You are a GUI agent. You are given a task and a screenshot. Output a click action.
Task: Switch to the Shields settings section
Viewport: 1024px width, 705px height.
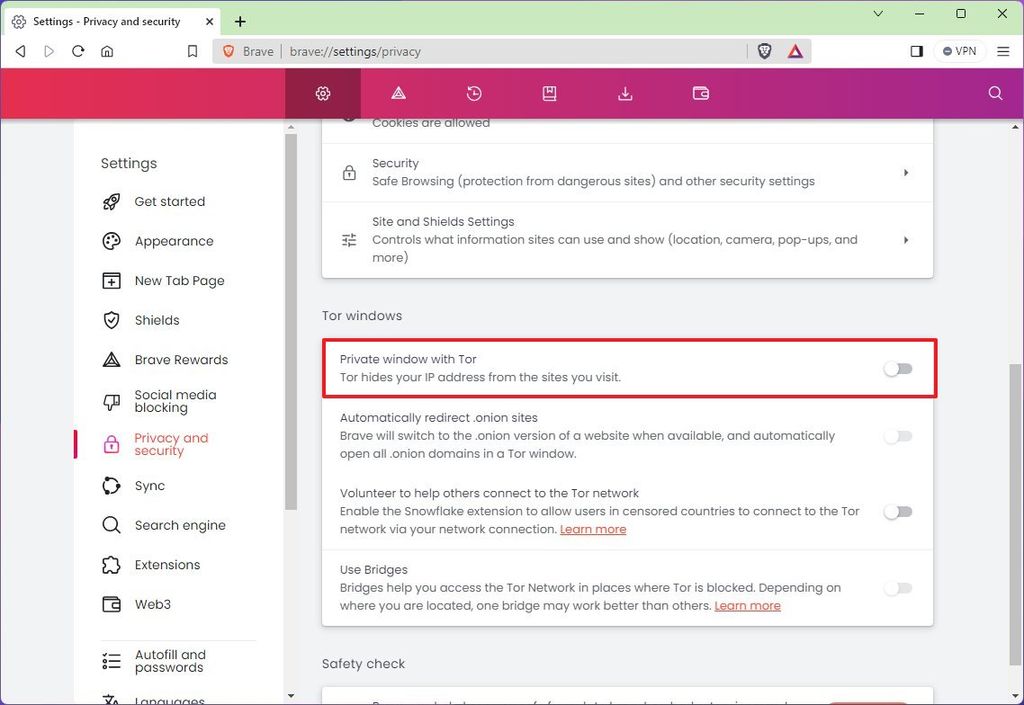tap(156, 320)
